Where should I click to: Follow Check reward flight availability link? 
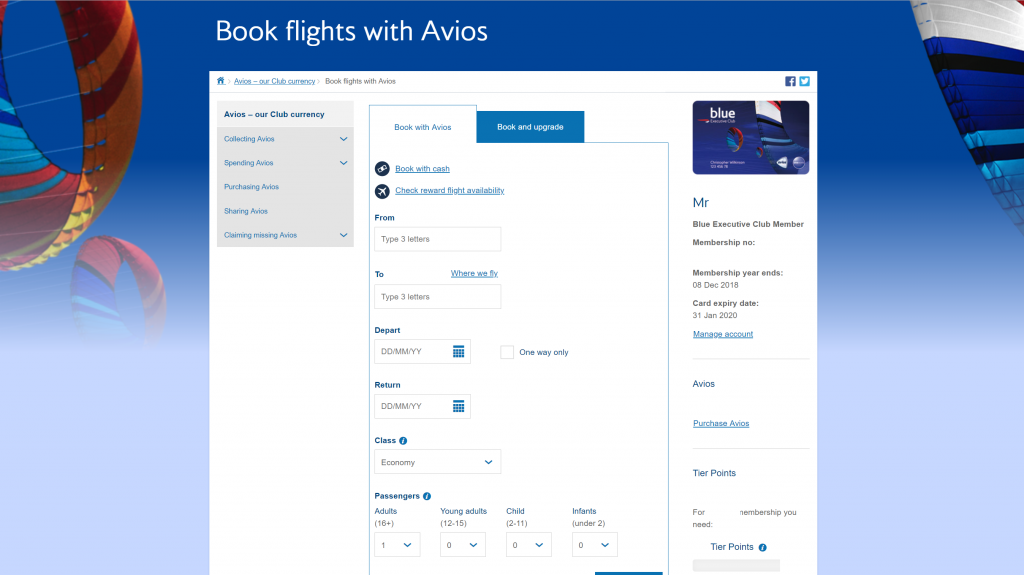click(x=449, y=191)
